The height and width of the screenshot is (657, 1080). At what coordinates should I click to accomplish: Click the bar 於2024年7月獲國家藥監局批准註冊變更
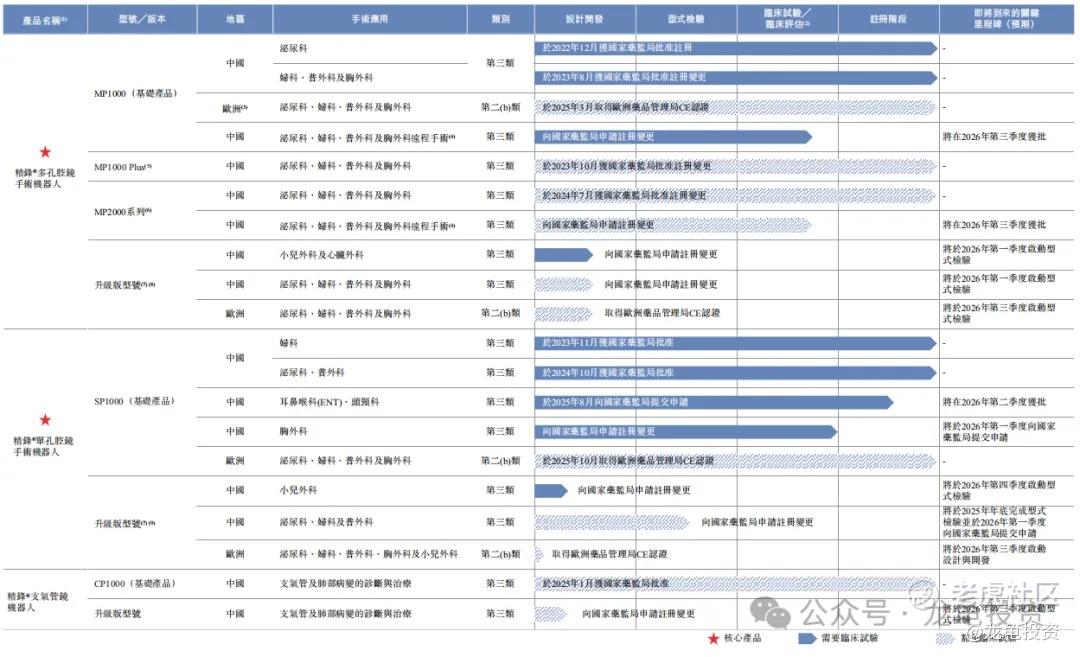(x=736, y=196)
